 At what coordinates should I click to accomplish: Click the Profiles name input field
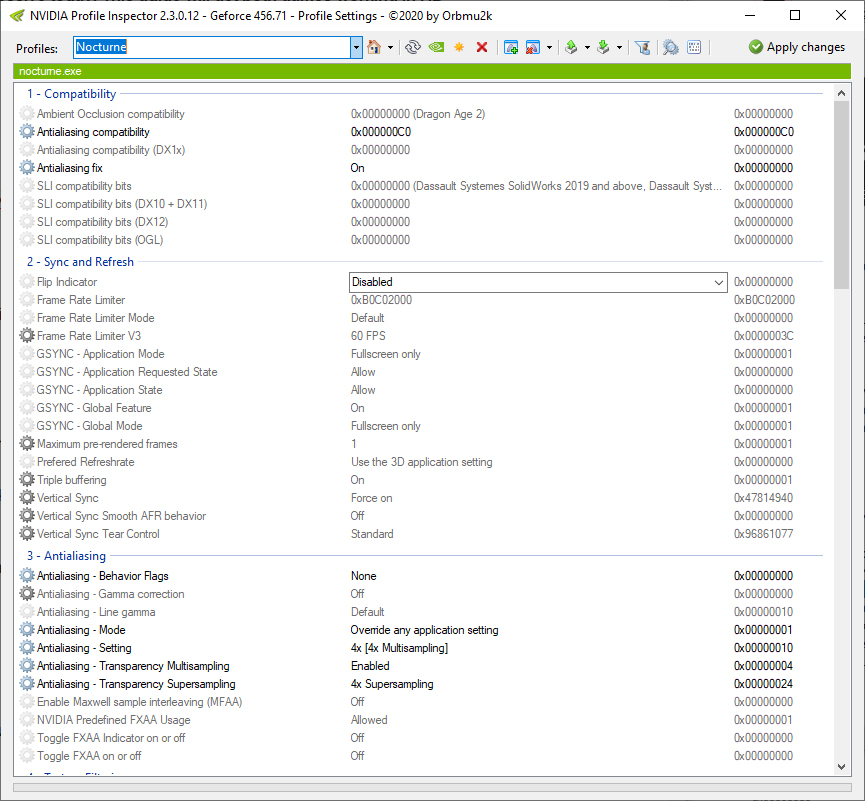tap(212, 47)
